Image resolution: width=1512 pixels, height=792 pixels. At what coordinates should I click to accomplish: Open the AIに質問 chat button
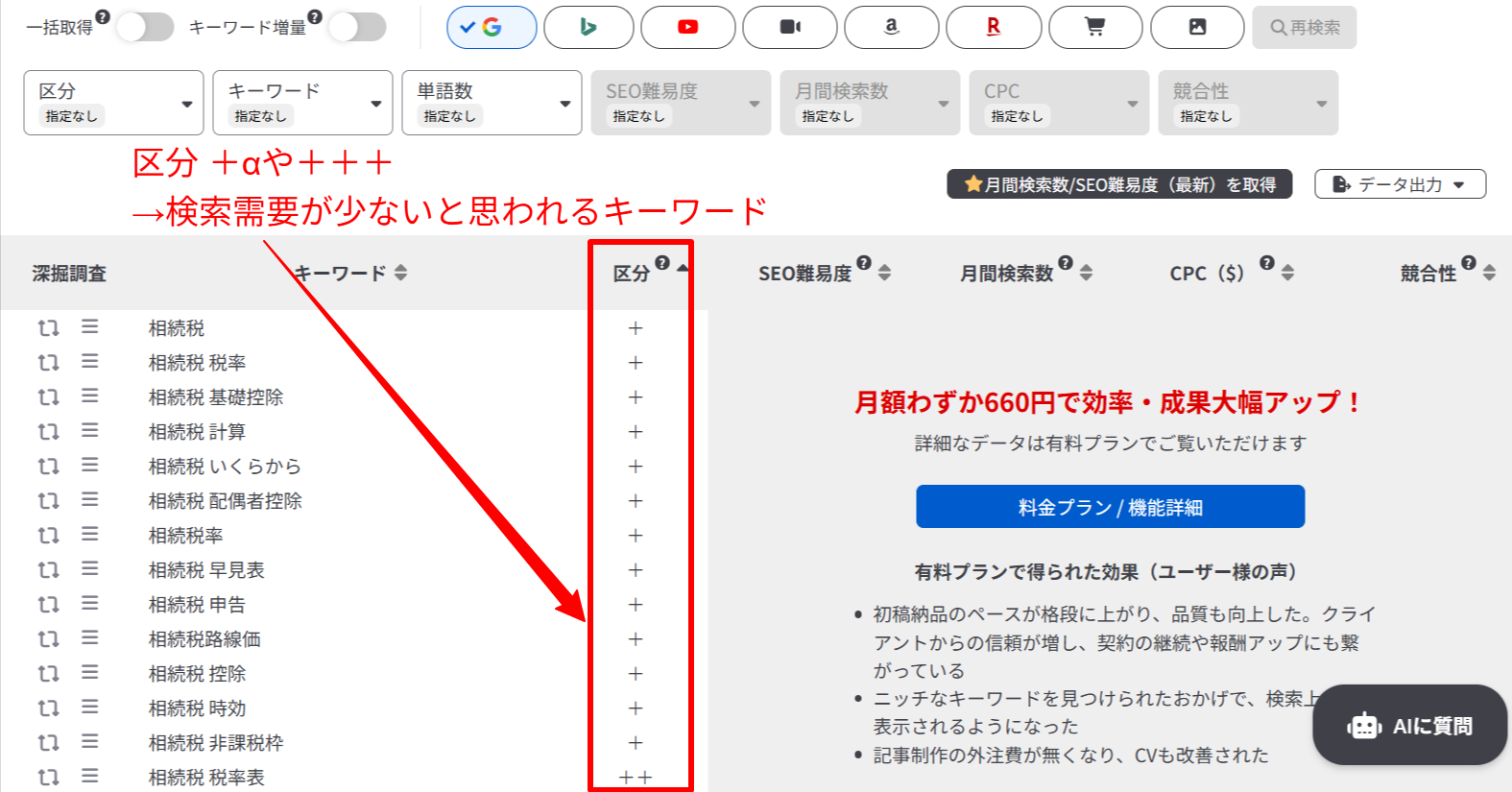(x=1409, y=726)
